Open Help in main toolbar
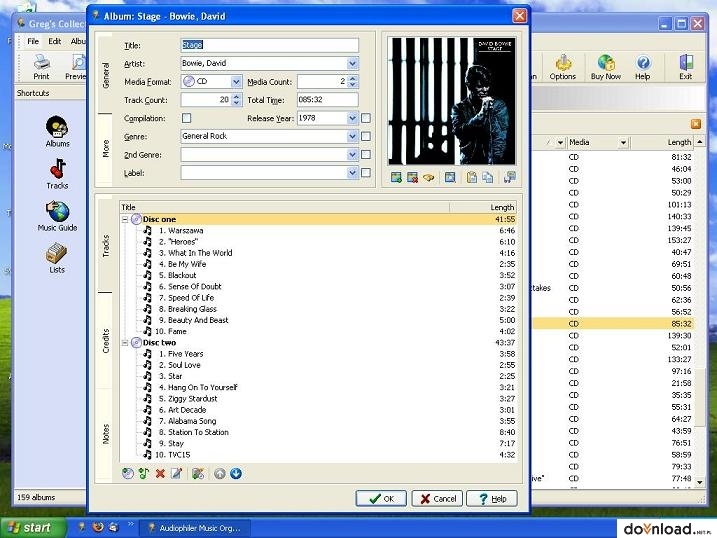This screenshot has width=717, height=538. coord(642,67)
